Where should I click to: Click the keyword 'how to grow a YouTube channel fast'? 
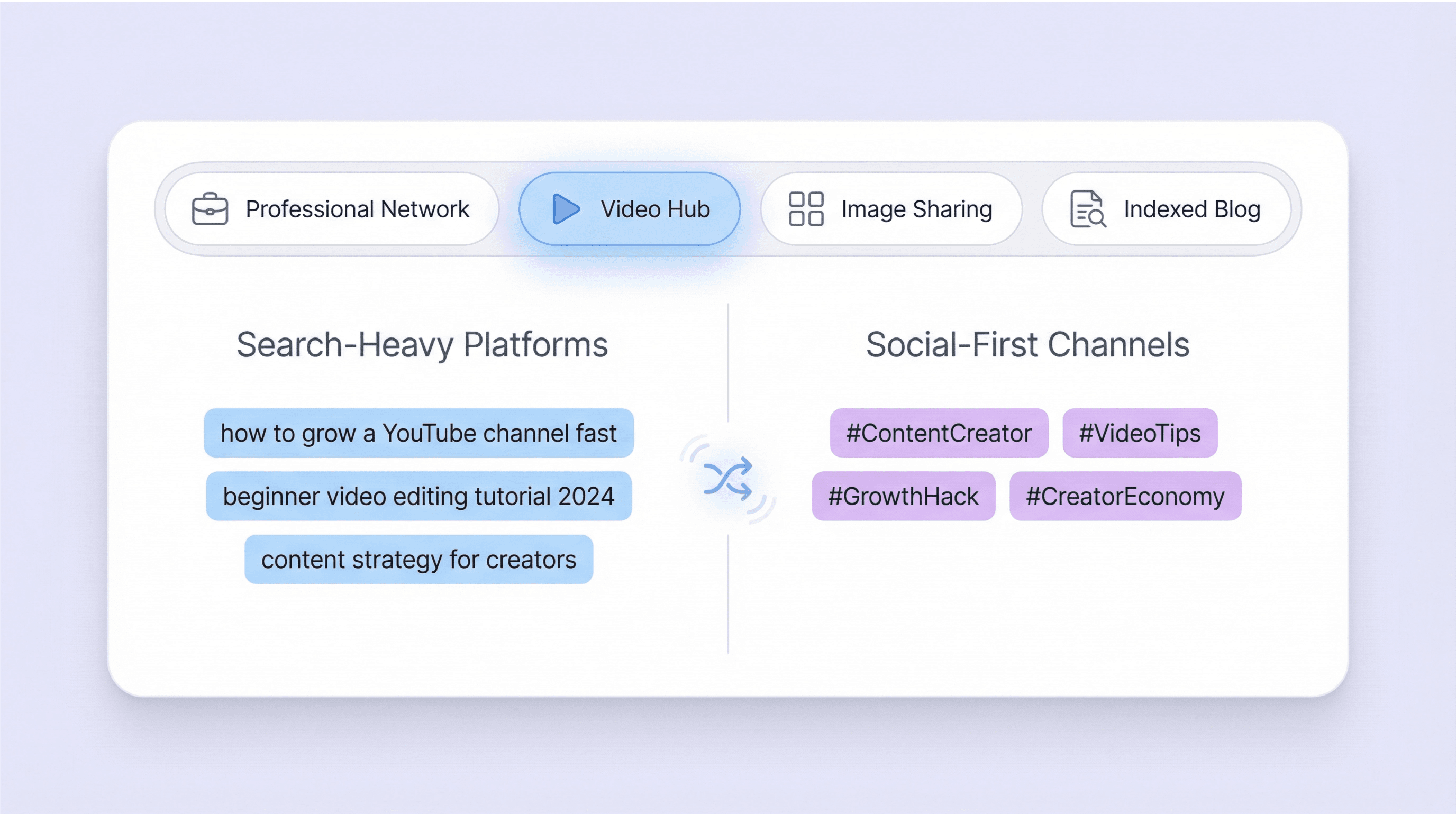click(x=420, y=433)
